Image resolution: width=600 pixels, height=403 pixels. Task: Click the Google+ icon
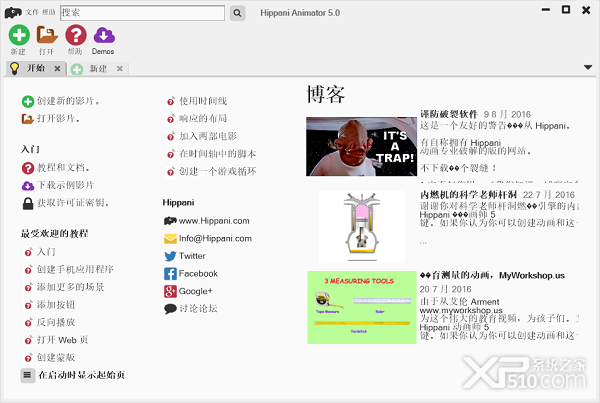click(170, 291)
